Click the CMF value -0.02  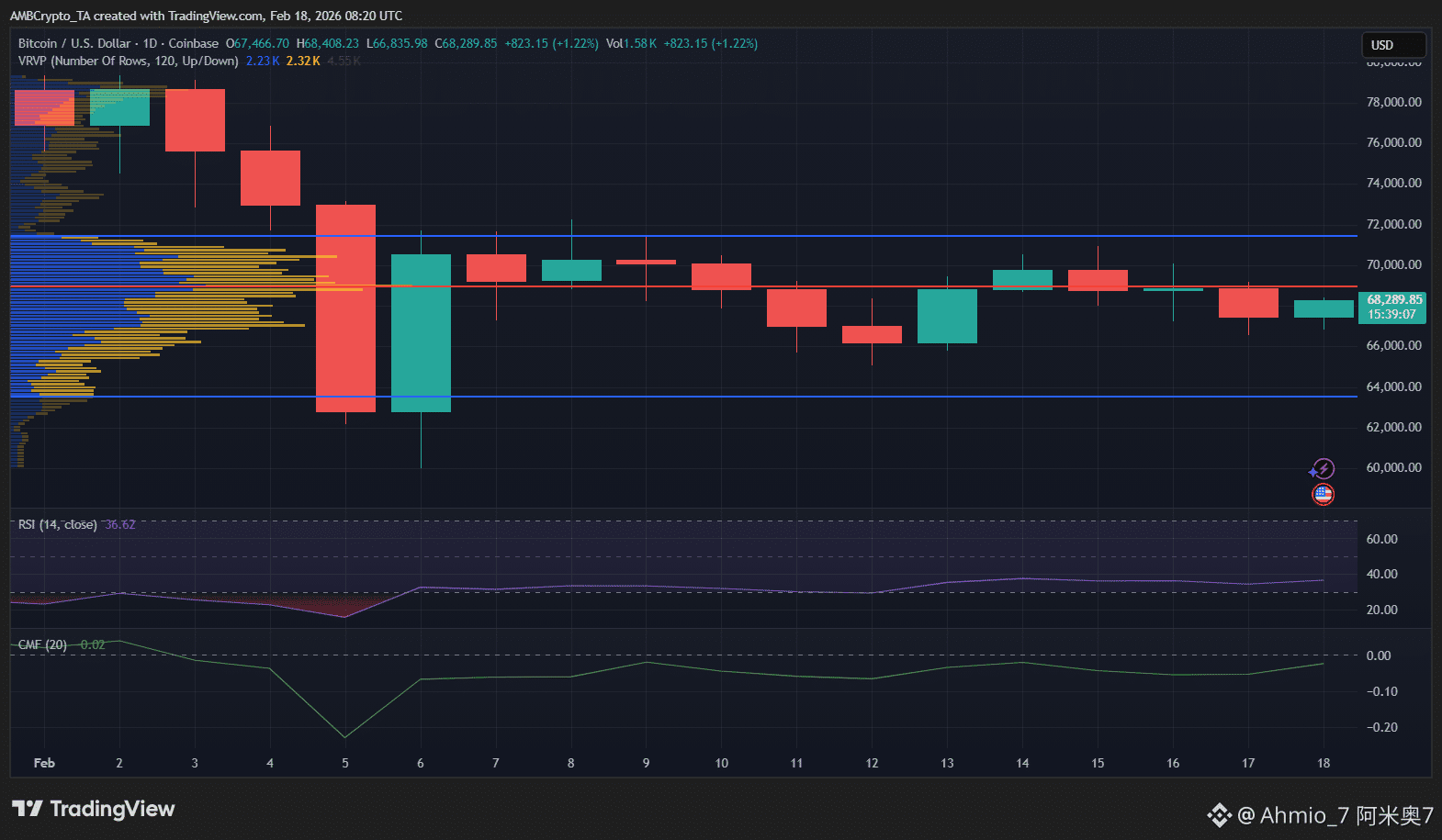coord(92,644)
